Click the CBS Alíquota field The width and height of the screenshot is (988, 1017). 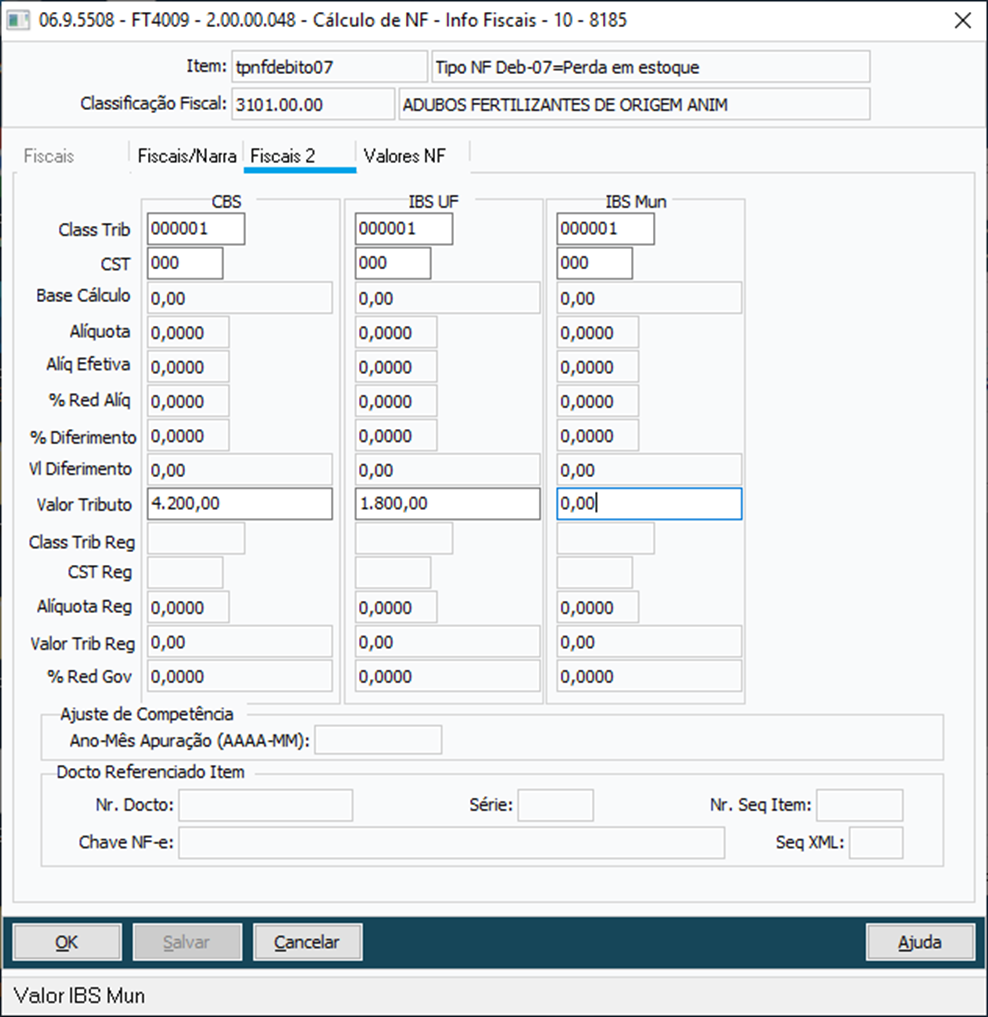[188, 332]
